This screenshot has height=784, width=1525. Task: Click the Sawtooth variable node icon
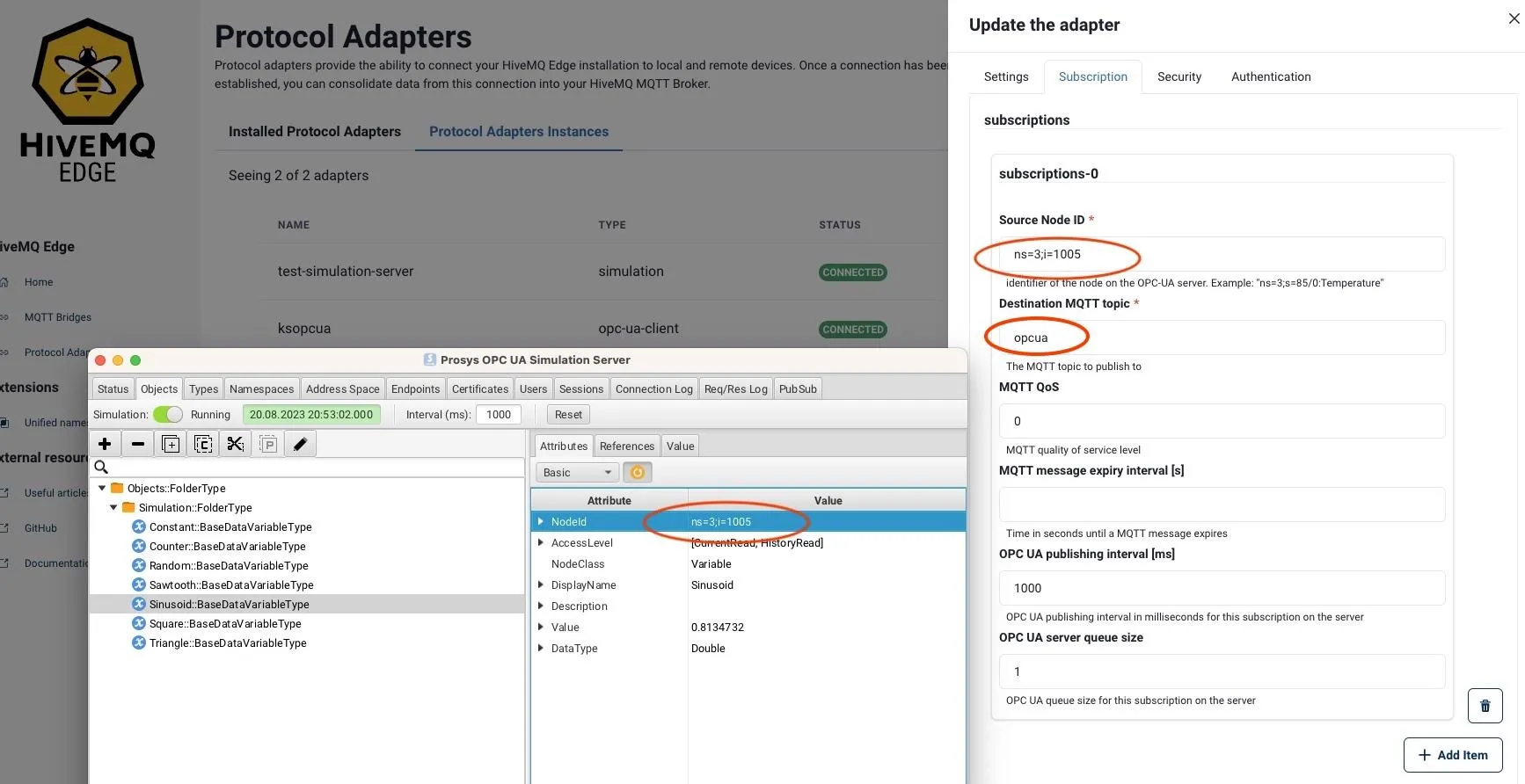coord(139,584)
